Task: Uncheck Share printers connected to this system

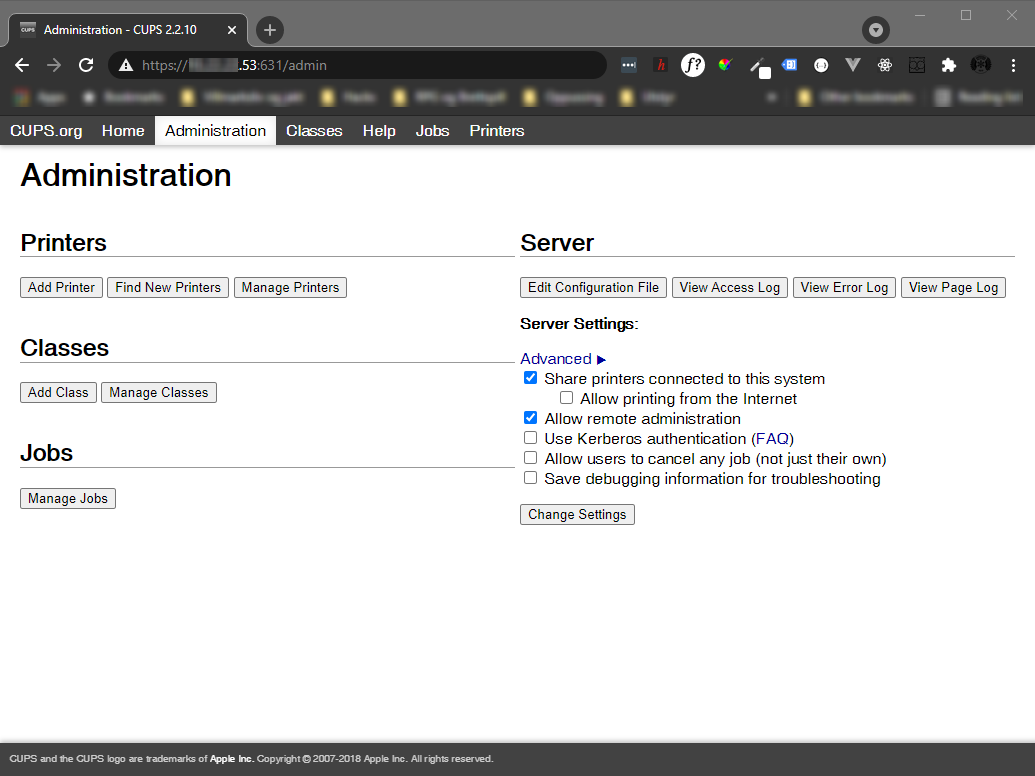Action: [x=531, y=378]
